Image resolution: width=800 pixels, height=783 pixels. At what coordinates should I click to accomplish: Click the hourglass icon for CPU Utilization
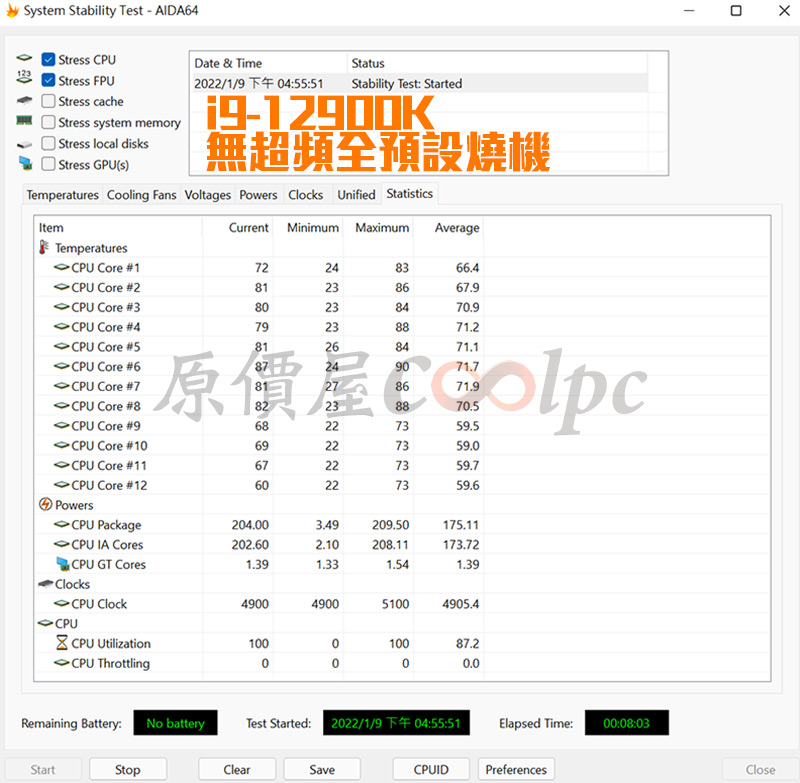(x=62, y=643)
